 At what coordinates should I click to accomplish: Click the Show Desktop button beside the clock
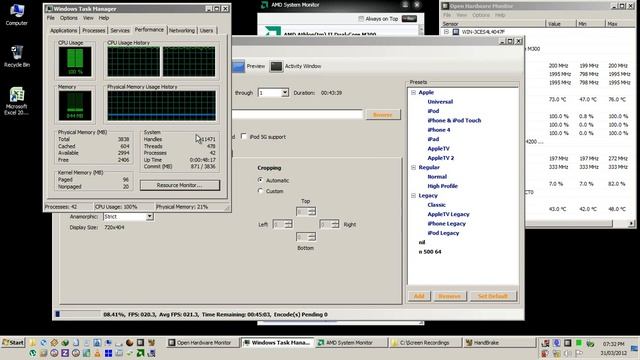(x=635, y=349)
